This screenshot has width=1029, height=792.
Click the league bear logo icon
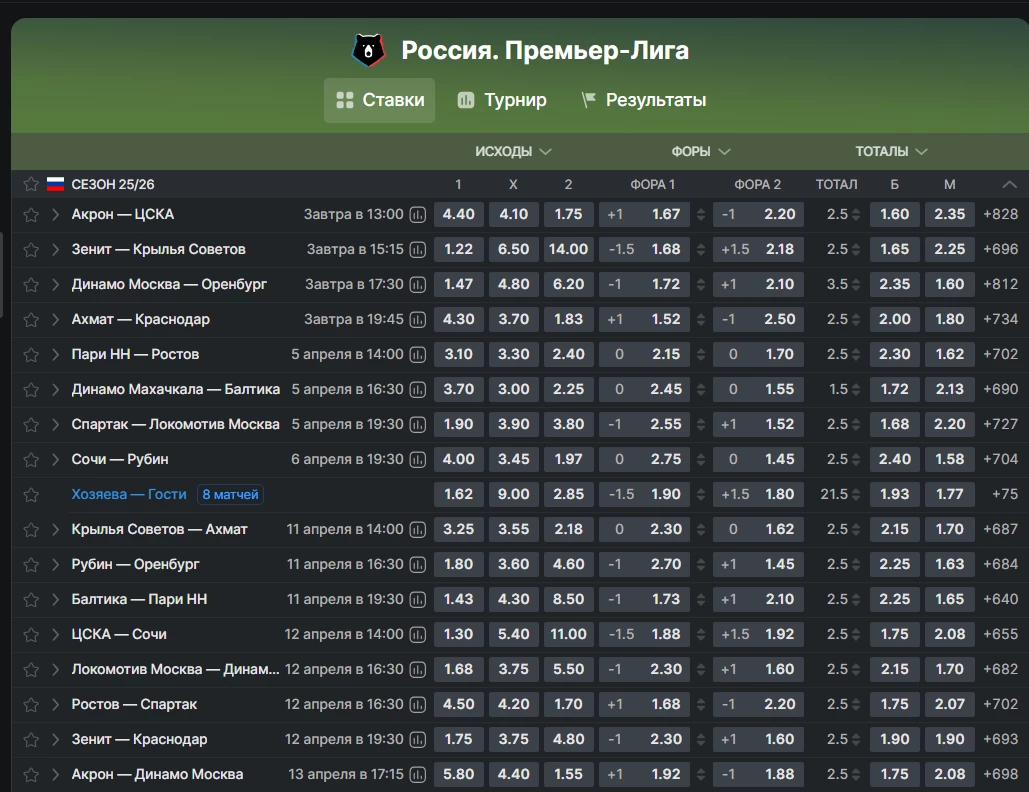[x=368, y=50]
